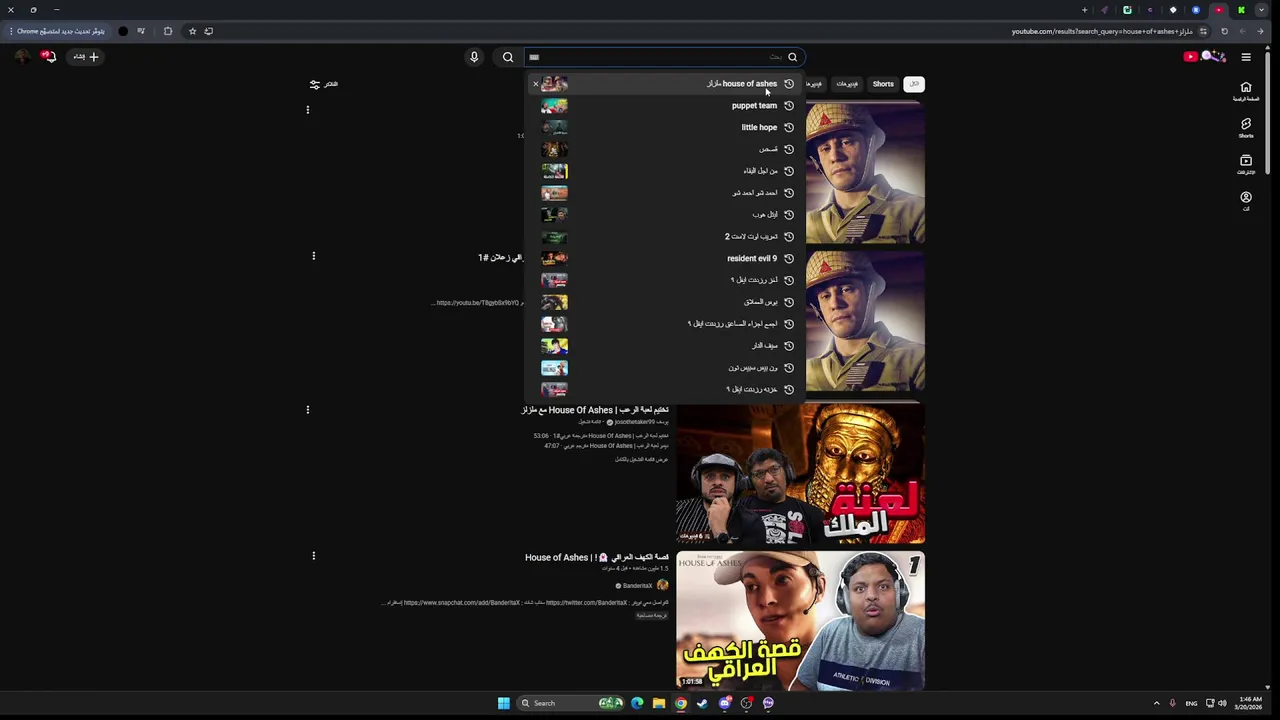This screenshot has height=720, width=1280.
Task: Go to Home in the YouTube sidebar
Action: coord(1246,91)
